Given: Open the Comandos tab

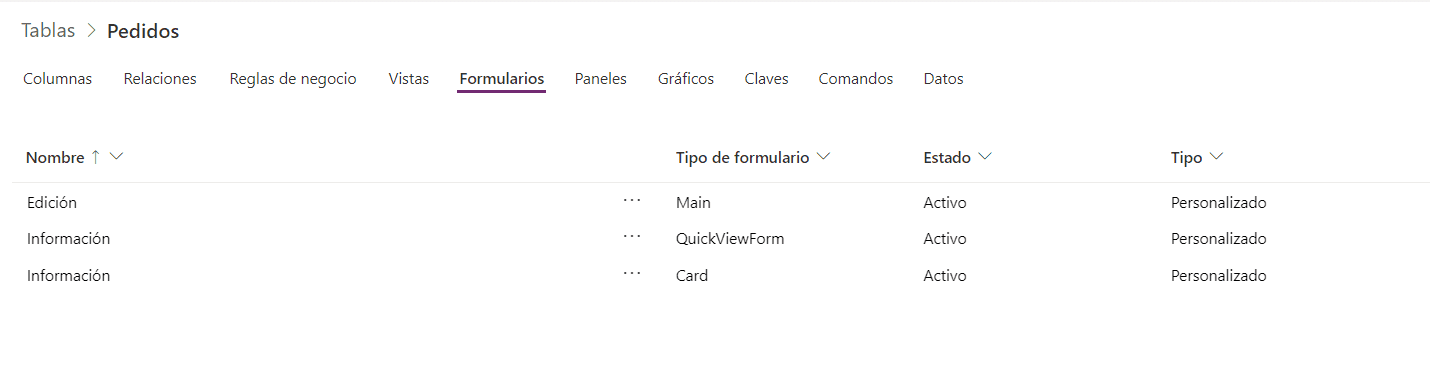Looking at the screenshot, I should click(856, 79).
